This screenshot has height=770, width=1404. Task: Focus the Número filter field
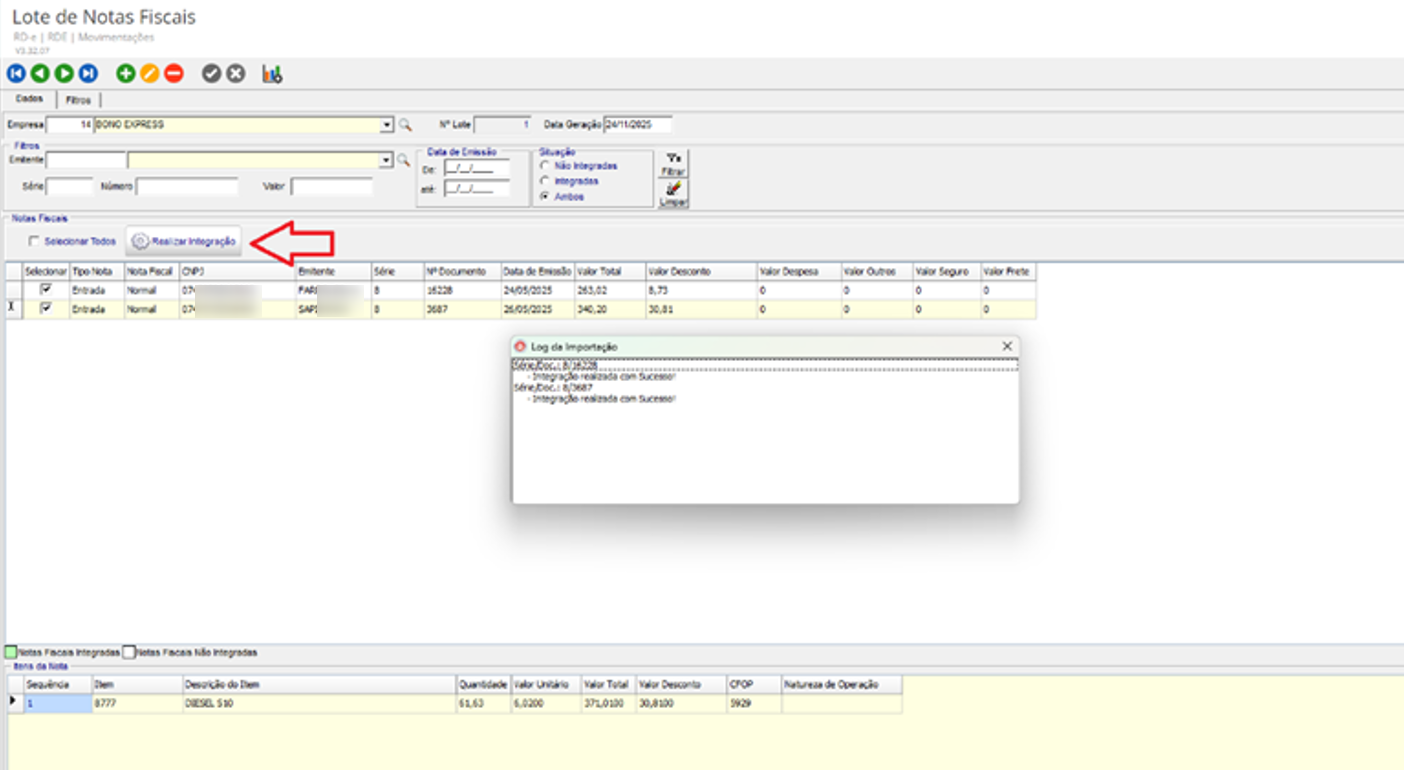(187, 186)
